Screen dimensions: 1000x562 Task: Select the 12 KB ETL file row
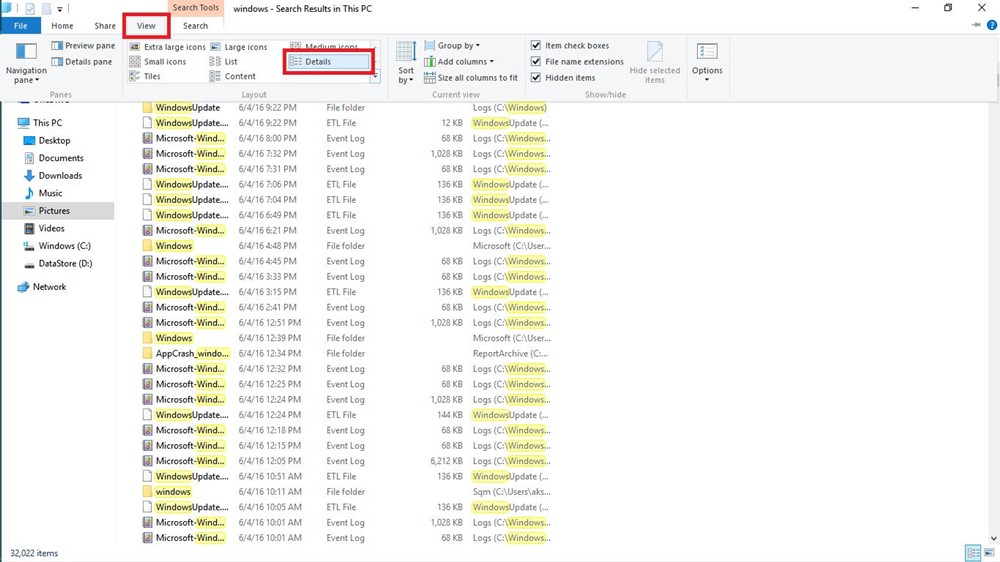(346, 123)
